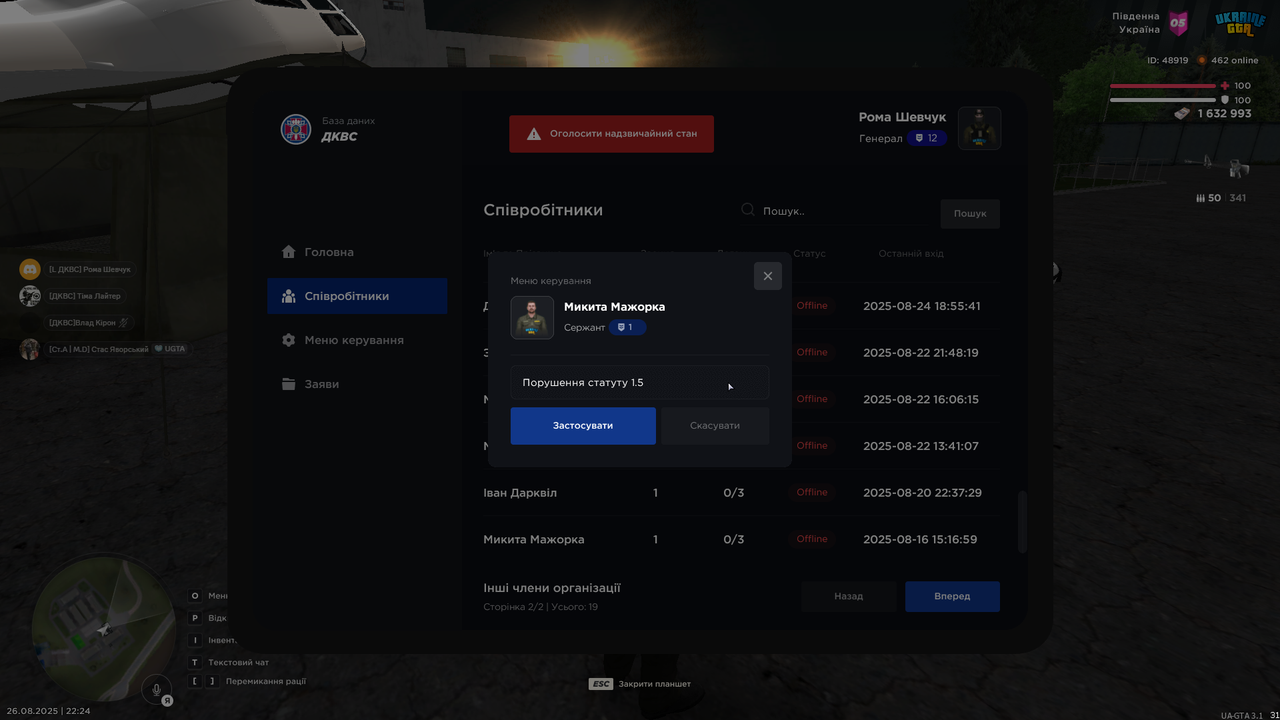The height and width of the screenshot is (720, 1280).
Task: Click the 0/3 value in Іван Дарквіл row
Action: coord(734,493)
